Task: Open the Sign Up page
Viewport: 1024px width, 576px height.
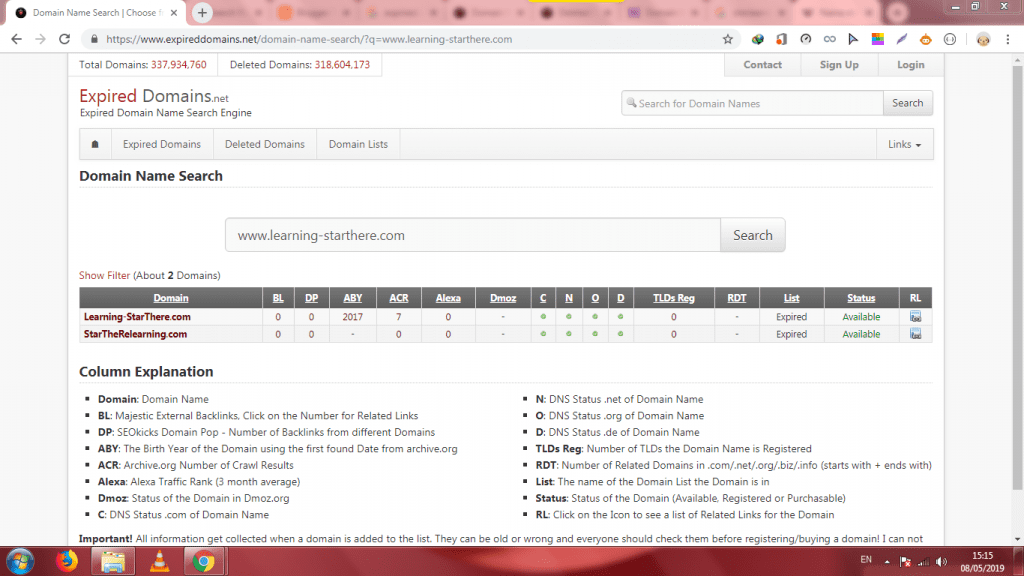Action: click(x=839, y=65)
